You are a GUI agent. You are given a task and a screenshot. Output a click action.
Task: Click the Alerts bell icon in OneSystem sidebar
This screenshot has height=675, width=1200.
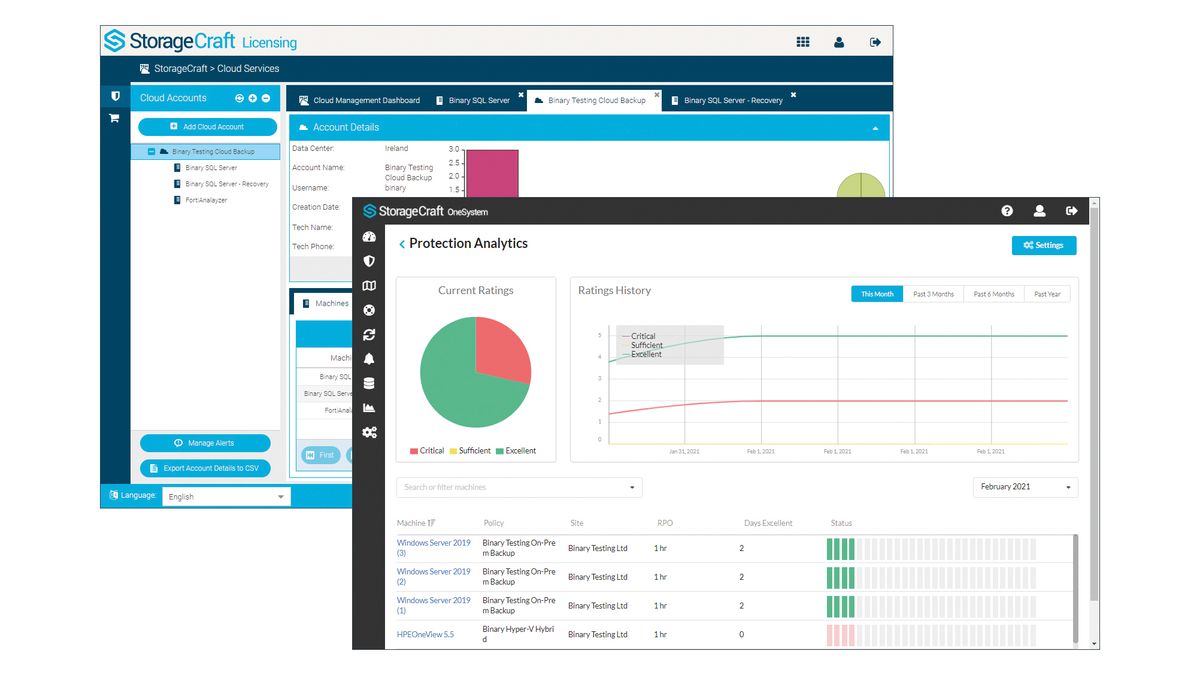point(369,359)
